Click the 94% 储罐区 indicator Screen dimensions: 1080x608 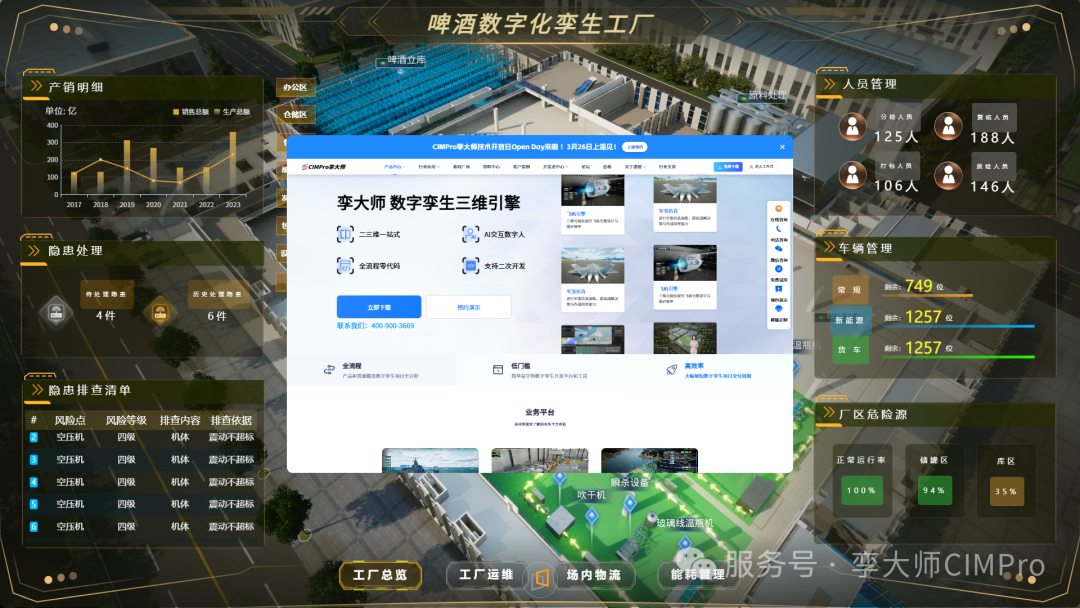pyautogui.click(x=934, y=490)
